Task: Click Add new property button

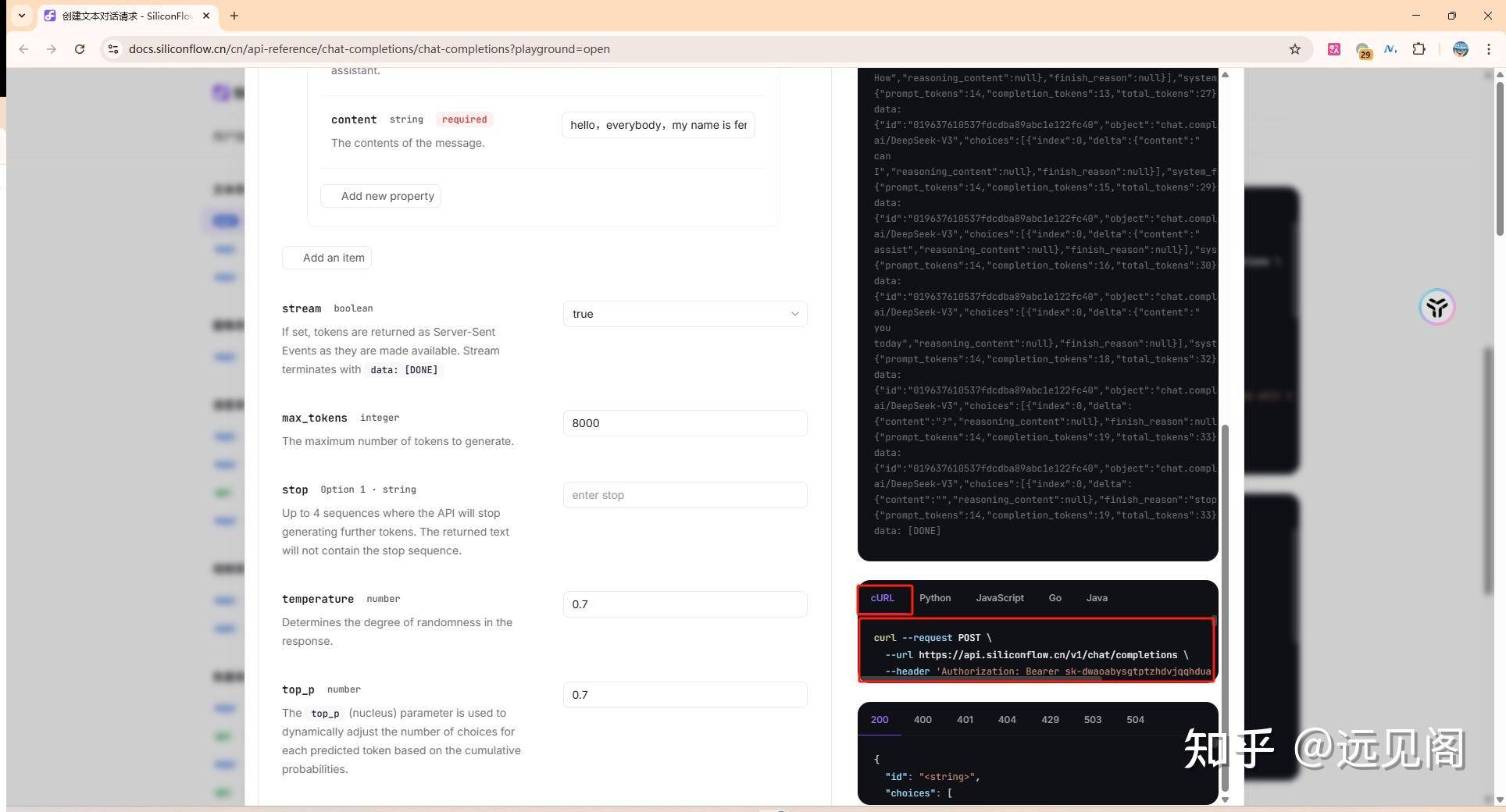Action: click(x=380, y=196)
